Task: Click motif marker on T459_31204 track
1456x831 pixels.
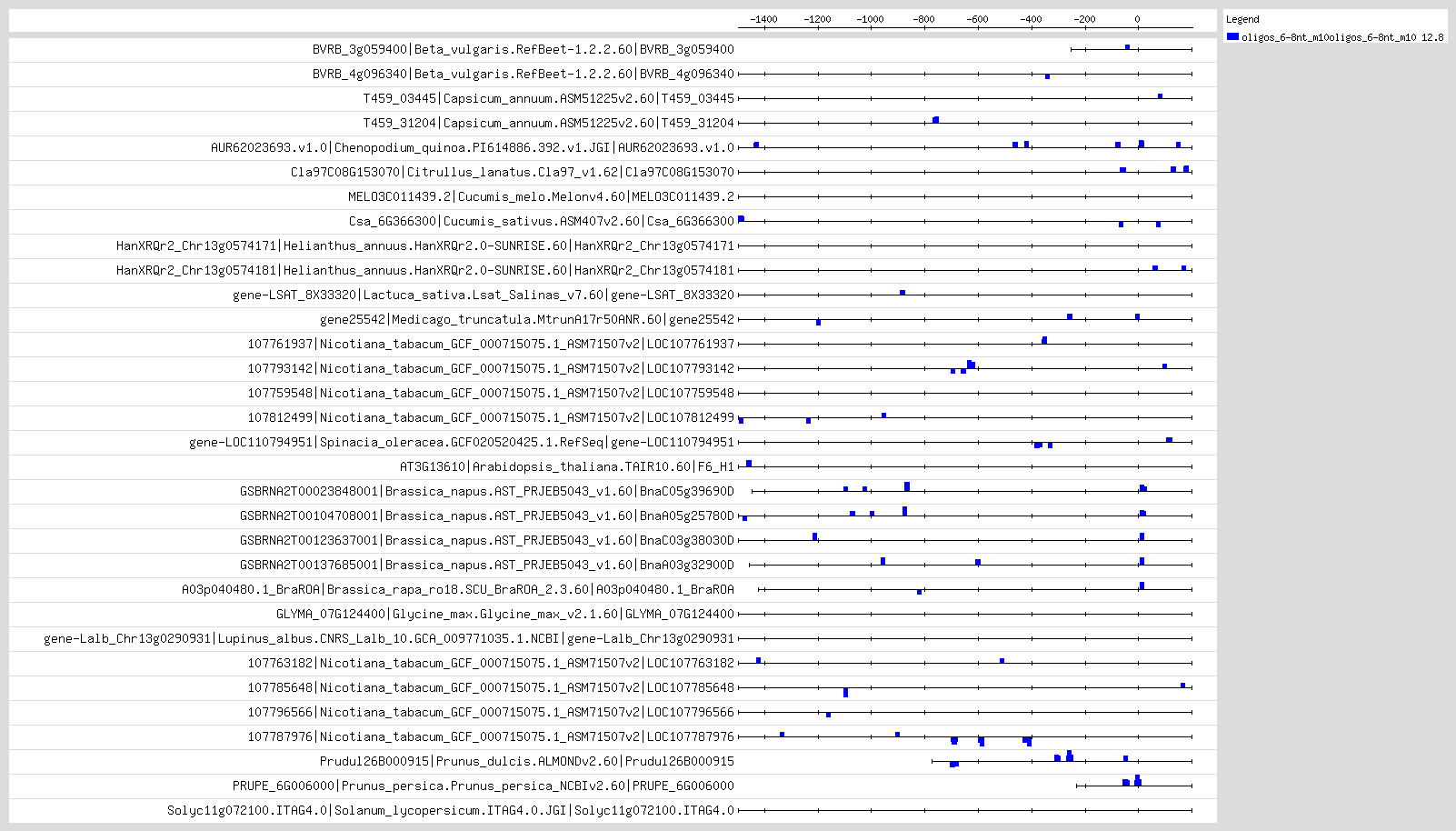Action: click(935, 120)
